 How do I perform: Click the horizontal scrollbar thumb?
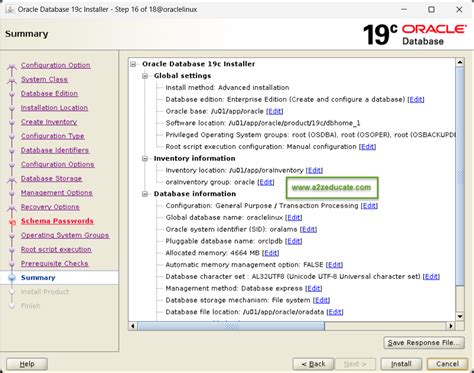[231, 326]
